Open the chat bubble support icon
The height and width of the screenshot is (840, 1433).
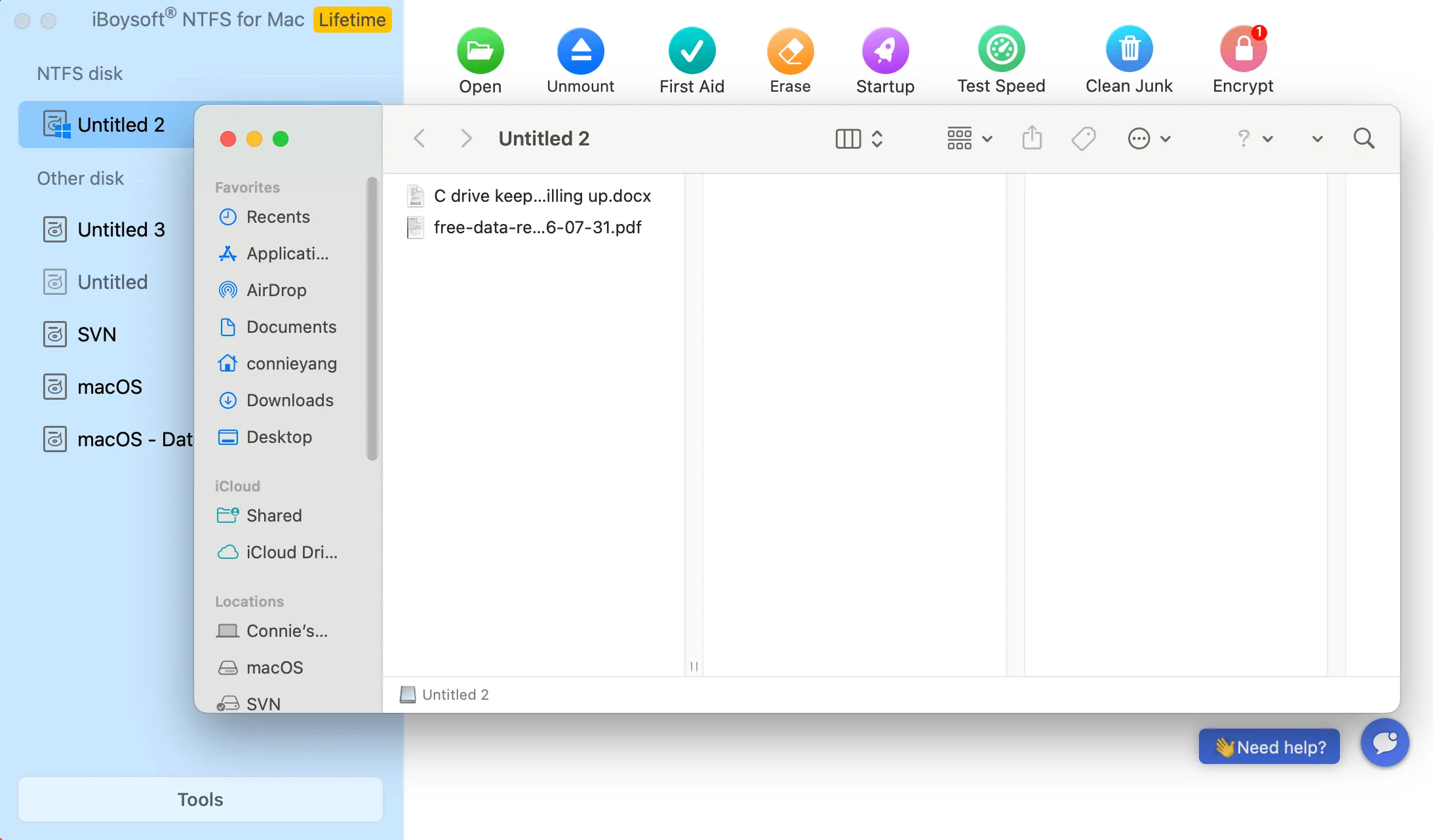(1384, 742)
